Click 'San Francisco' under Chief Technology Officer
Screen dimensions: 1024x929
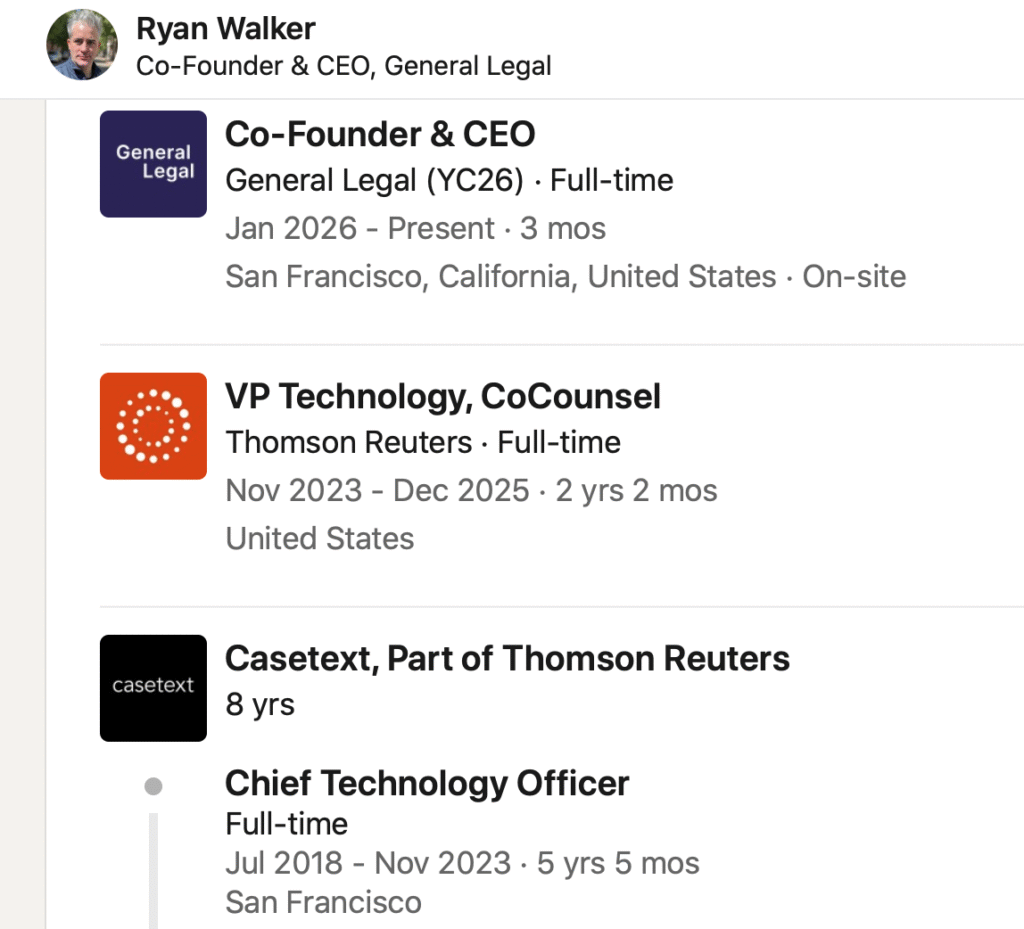pyautogui.click(x=323, y=902)
